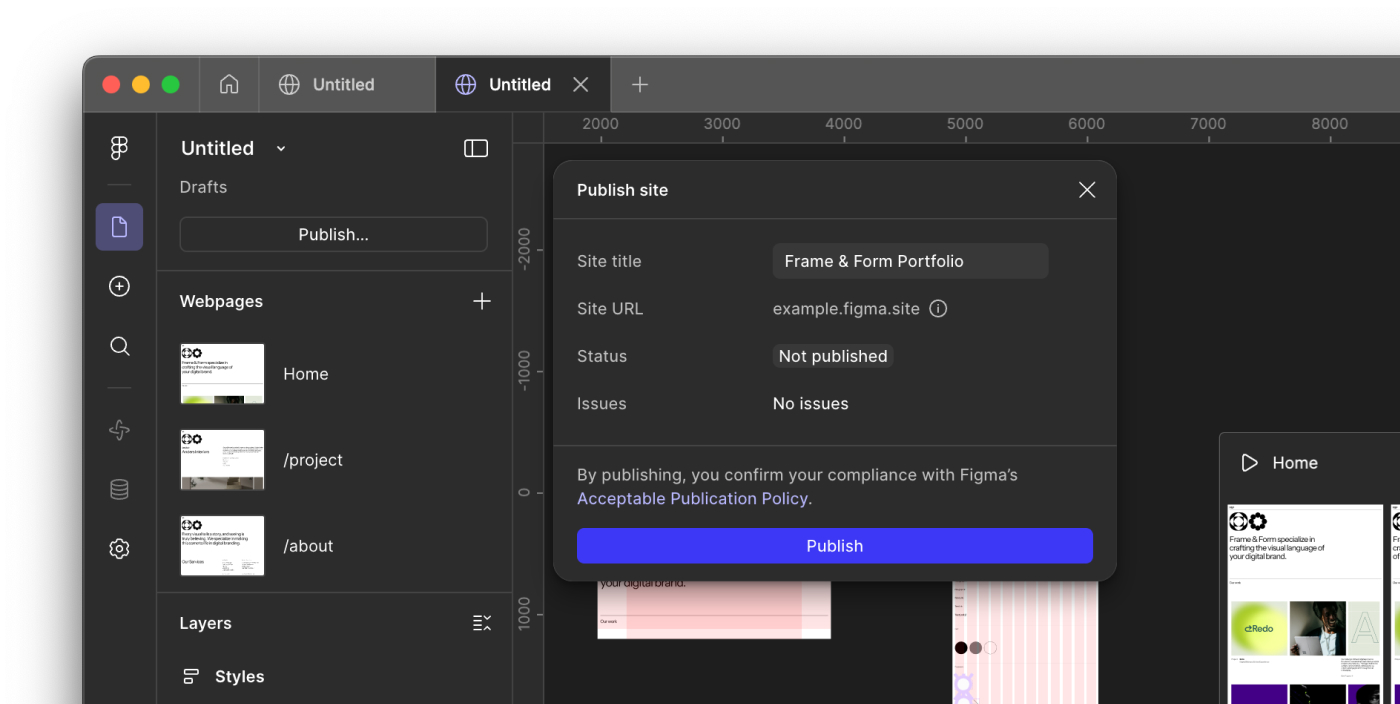The image size is (1400, 704).
Task: Expand the Untitled file name dropdown
Action: click(281, 149)
